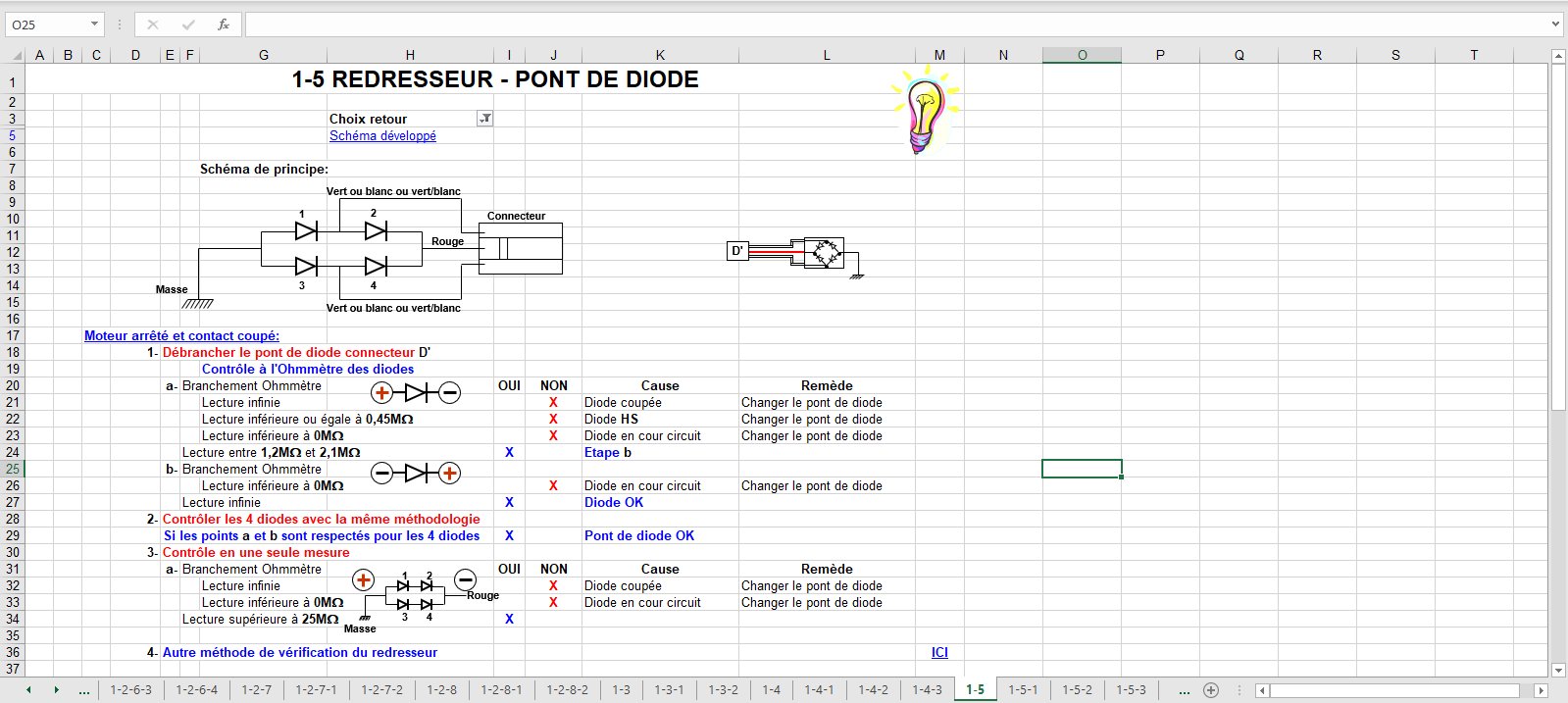
Task: Switch to sheet tab 1-2-6-3
Action: (130, 690)
